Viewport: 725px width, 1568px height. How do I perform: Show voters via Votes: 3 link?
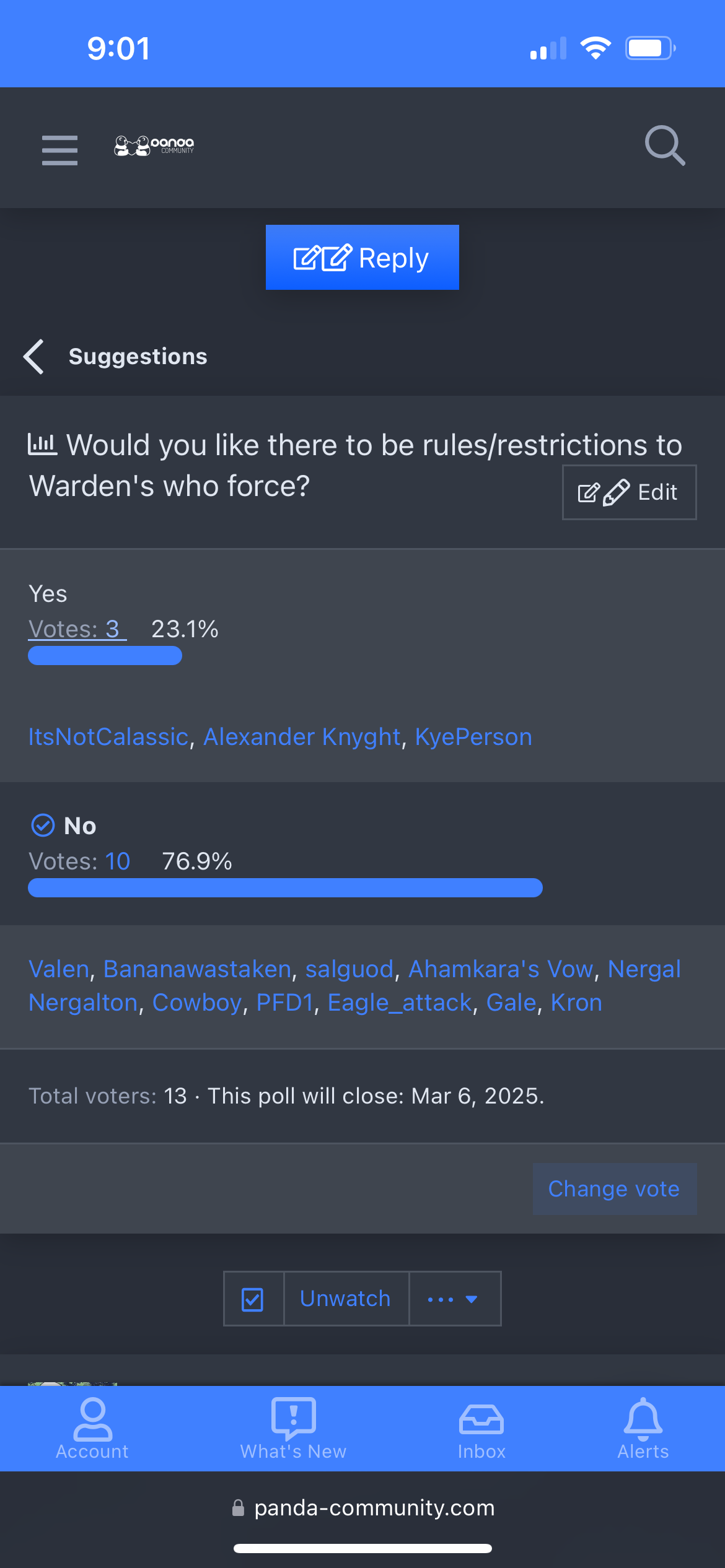point(77,629)
